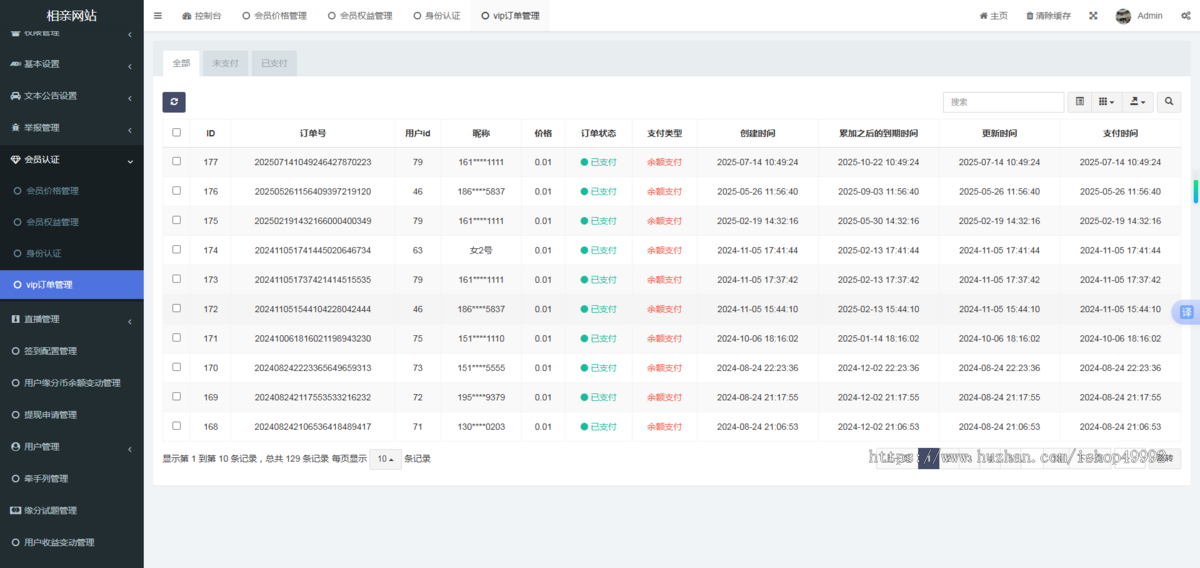
Task: Click order number 202507141049246427870223
Action: (x=313, y=162)
